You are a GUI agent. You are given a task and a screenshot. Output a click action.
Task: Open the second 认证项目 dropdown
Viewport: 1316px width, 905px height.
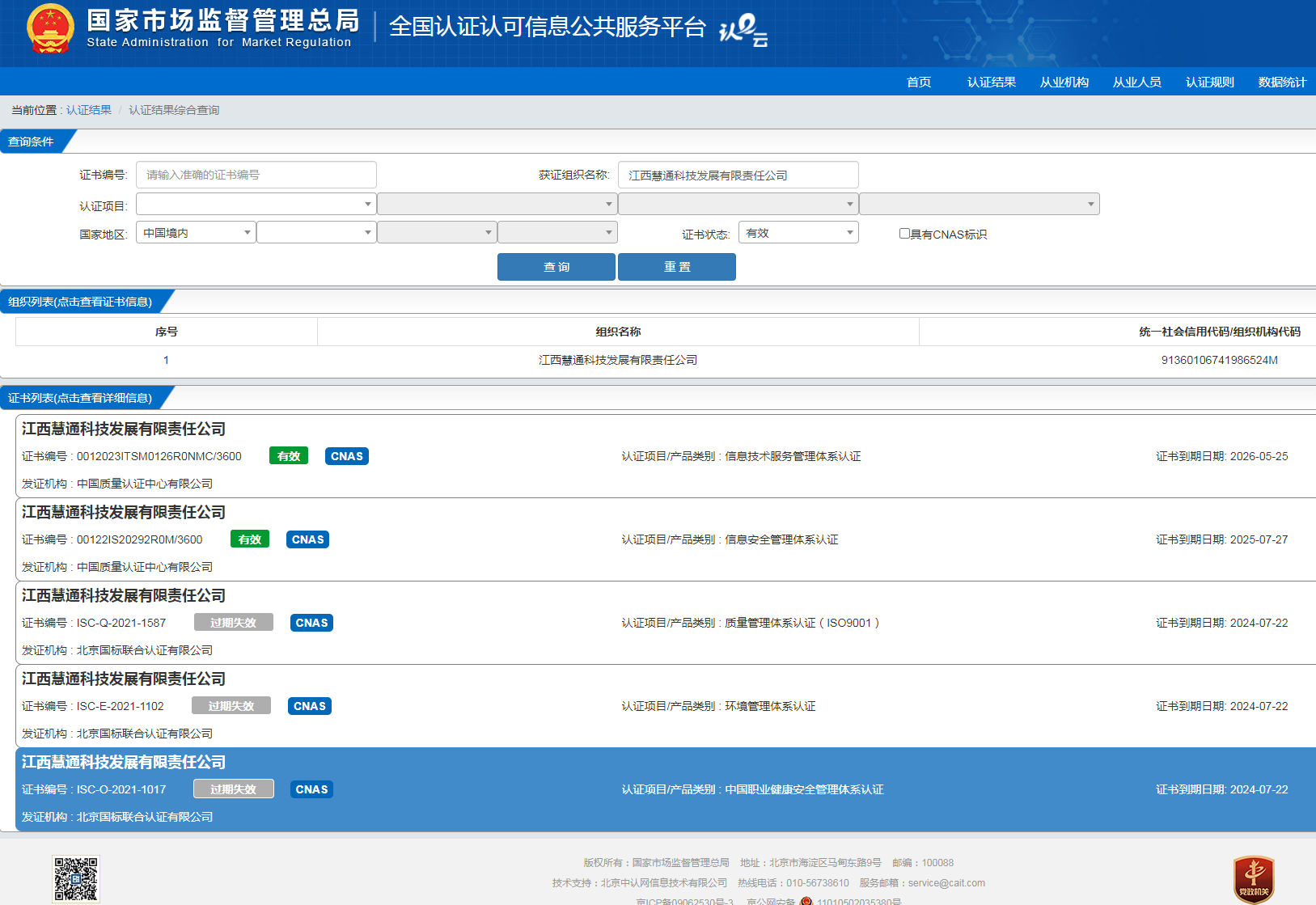497,204
